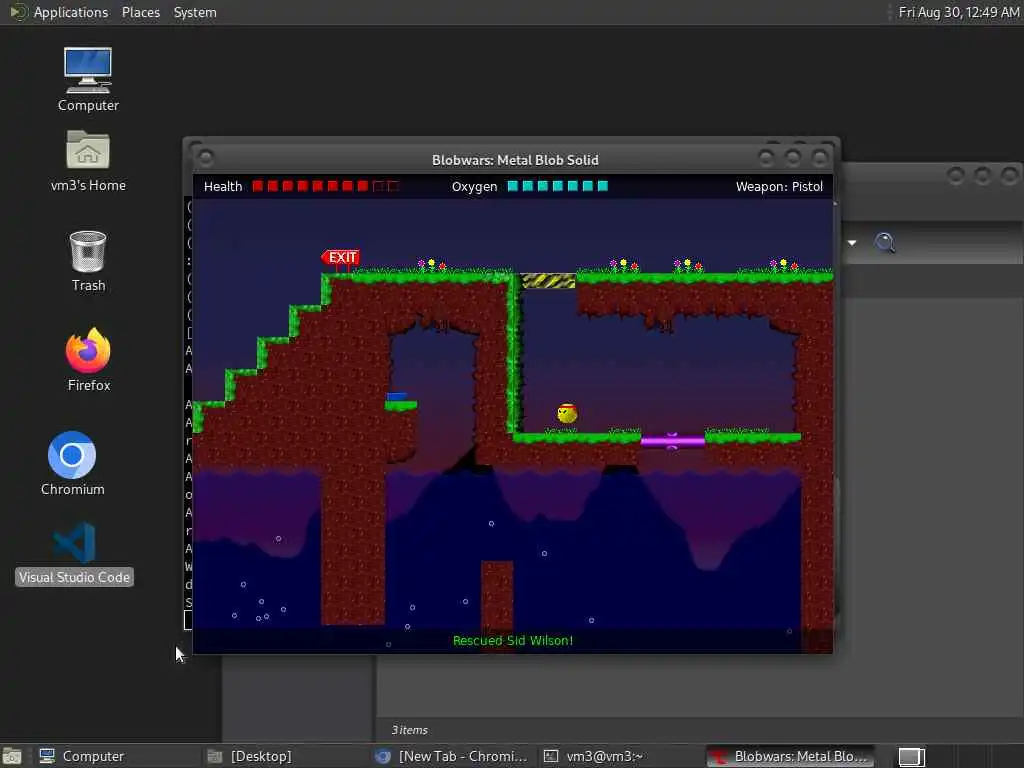Switch to Blobwars taskbar entry
Viewport: 1024px width, 768px height.
pyautogui.click(x=790, y=756)
